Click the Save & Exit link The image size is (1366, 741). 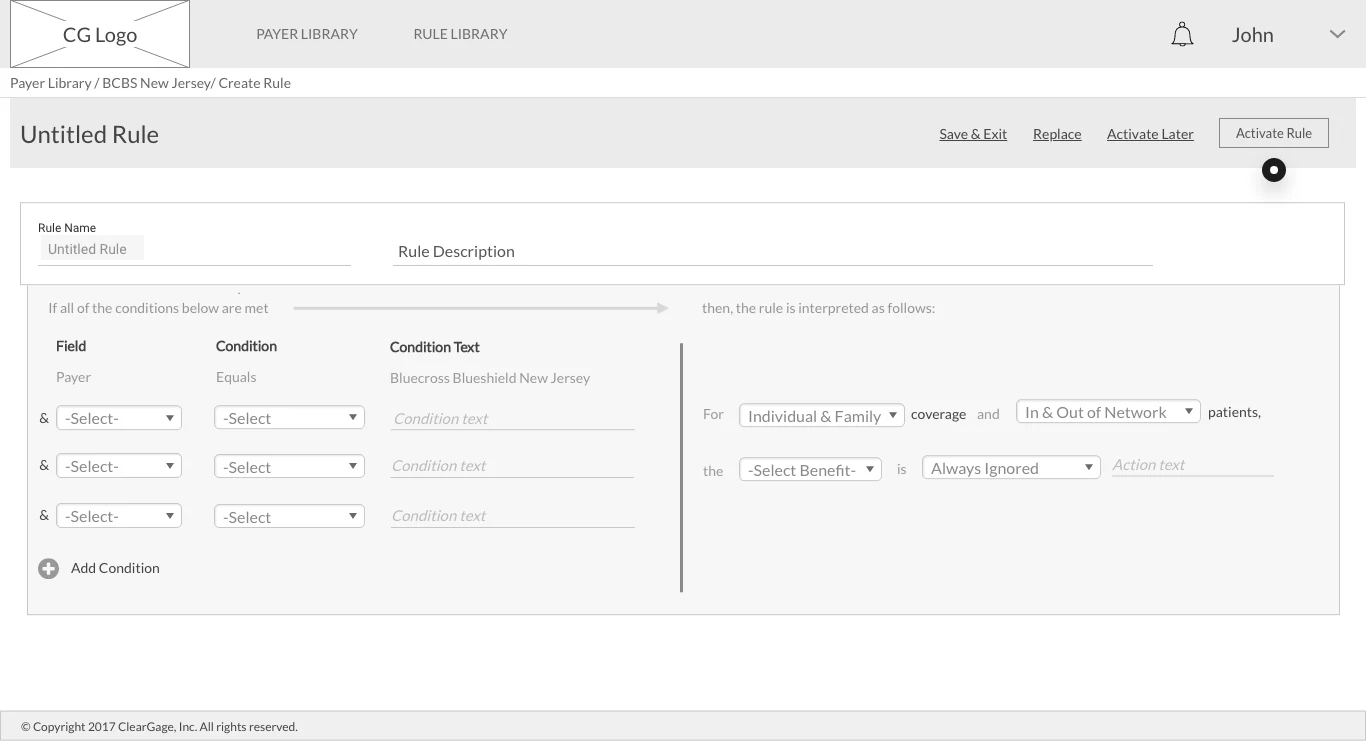973,134
